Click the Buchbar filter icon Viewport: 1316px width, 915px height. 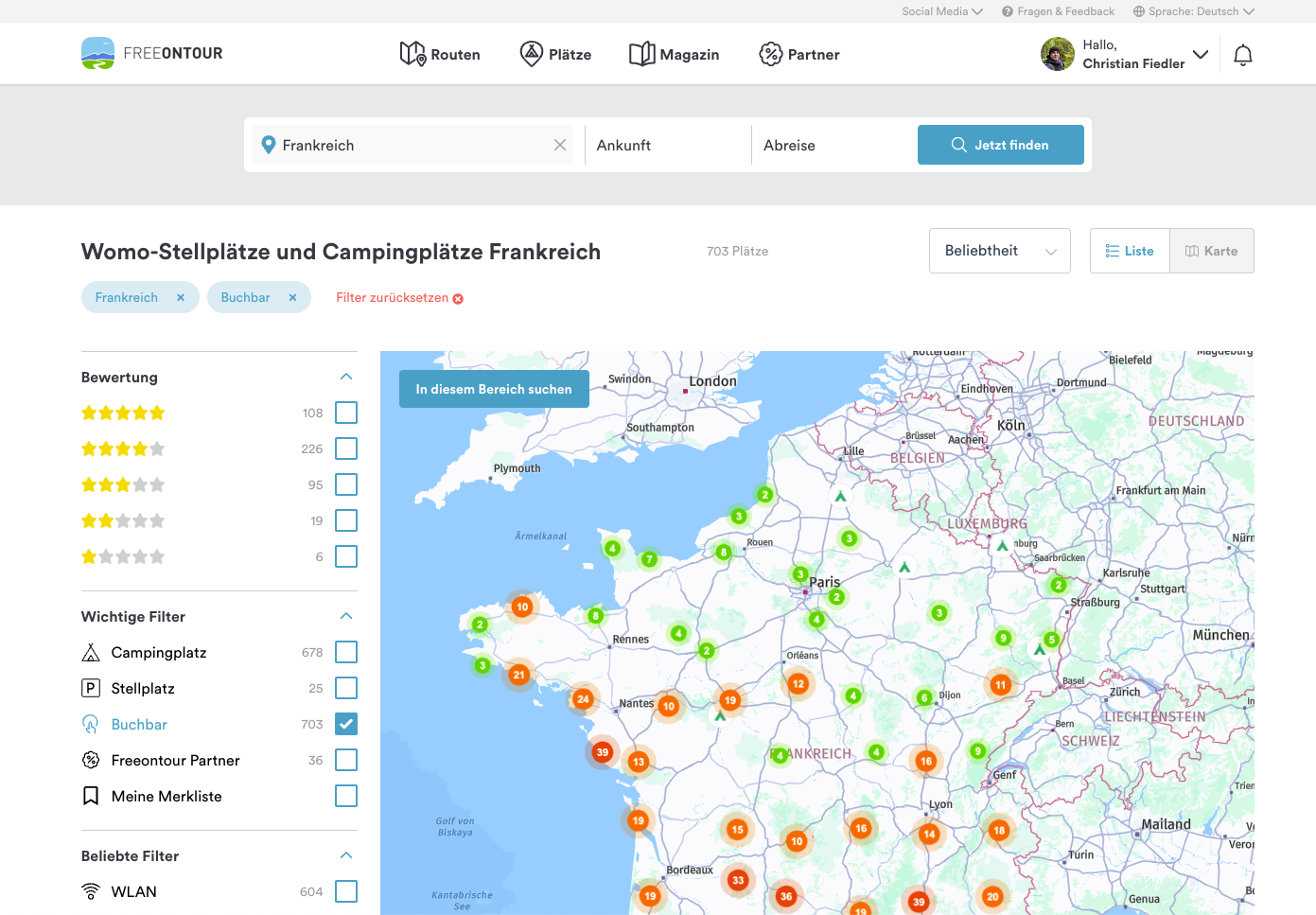click(x=91, y=724)
